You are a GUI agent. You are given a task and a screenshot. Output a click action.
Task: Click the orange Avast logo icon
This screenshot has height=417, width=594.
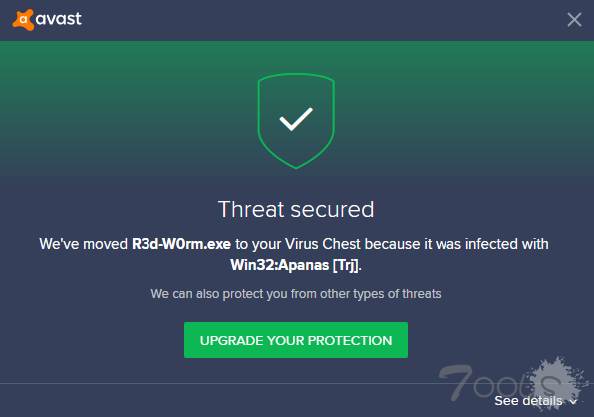point(23,19)
